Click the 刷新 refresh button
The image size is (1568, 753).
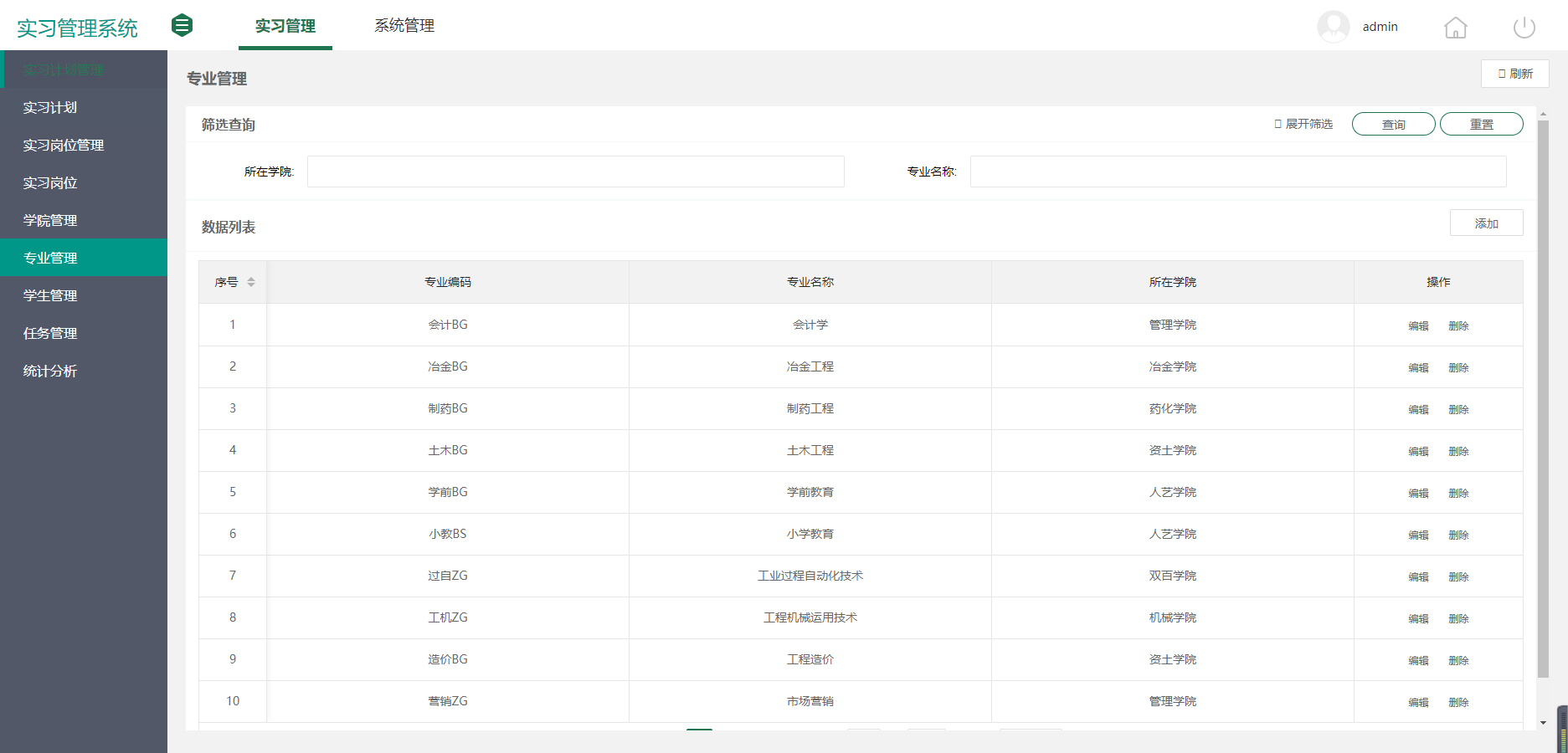(x=1514, y=74)
